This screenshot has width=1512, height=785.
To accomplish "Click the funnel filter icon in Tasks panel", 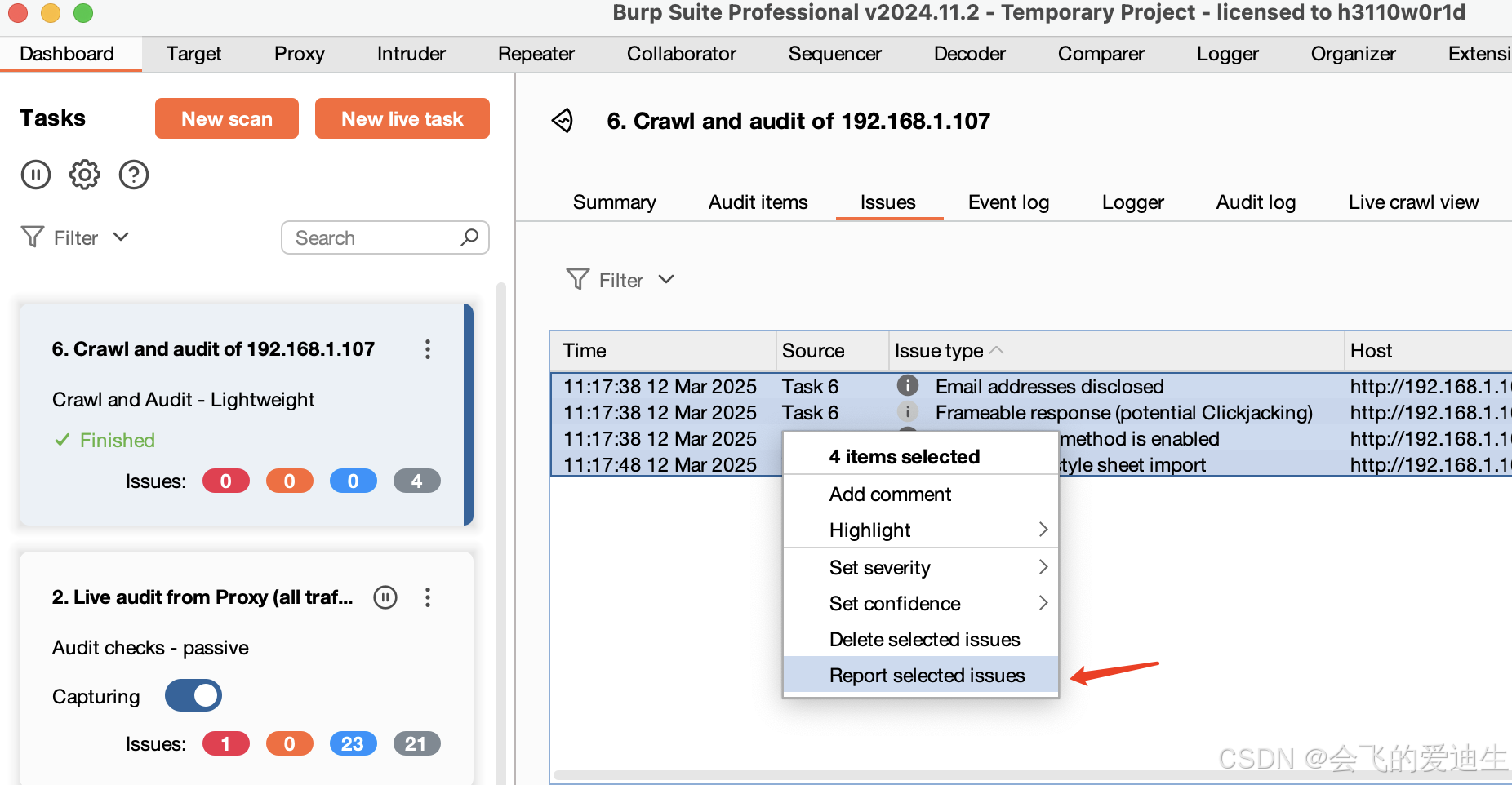I will [33, 237].
